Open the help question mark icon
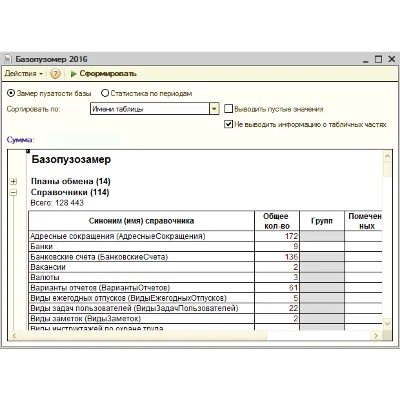This screenshot has height=400, width=400. coord(55,74)
